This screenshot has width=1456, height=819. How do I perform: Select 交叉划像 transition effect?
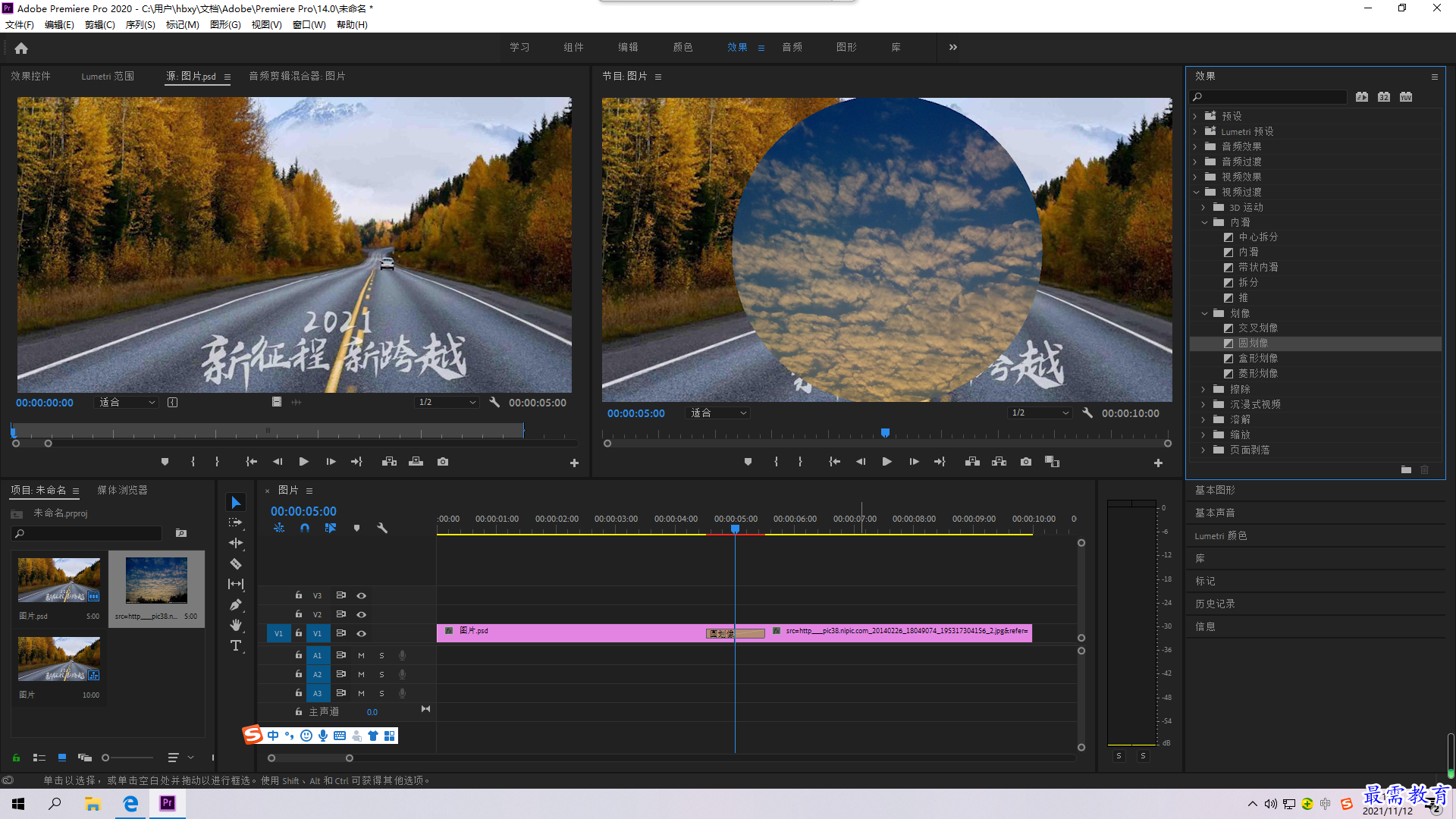point(1258,328)
